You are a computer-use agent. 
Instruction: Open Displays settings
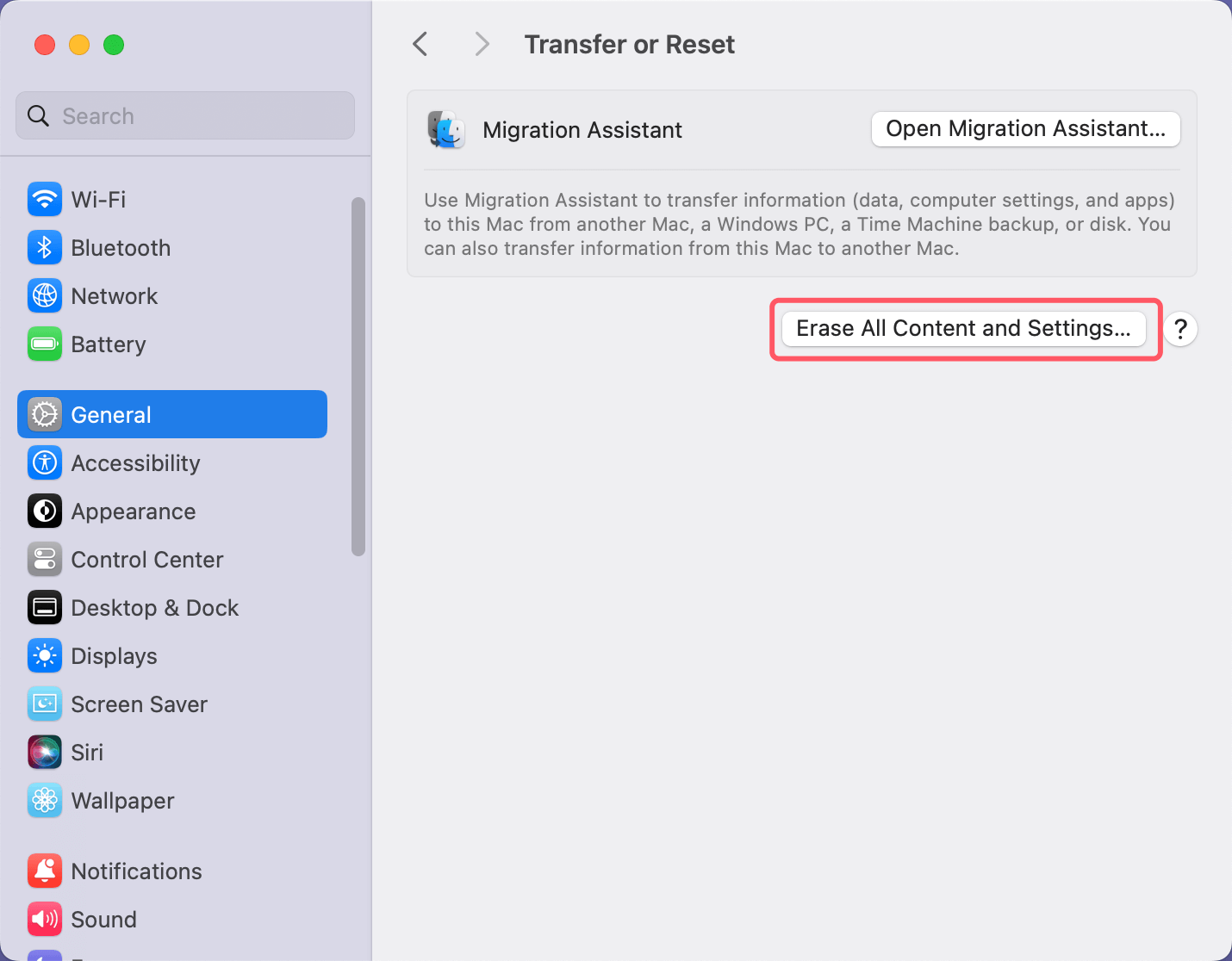[113, 655]
